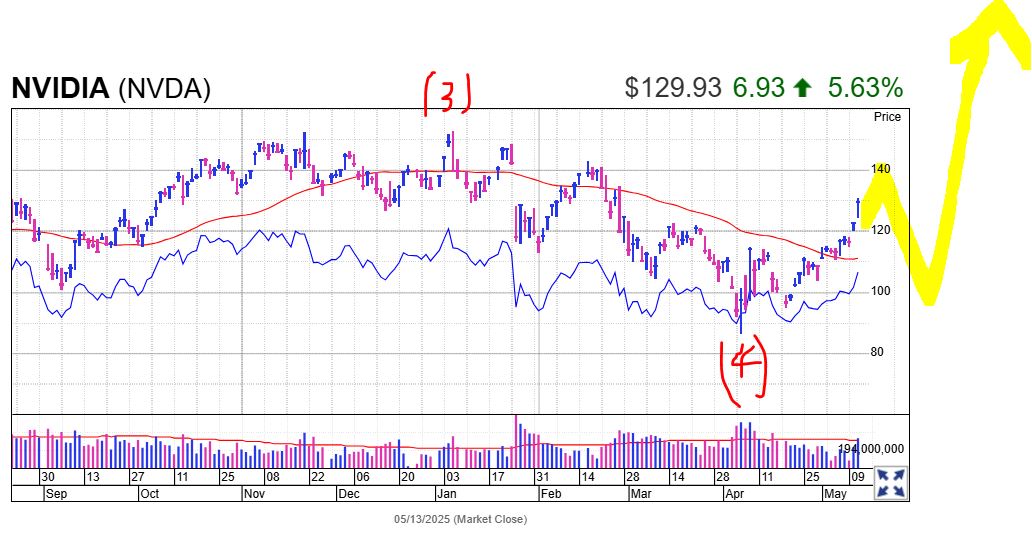Click the 09 date label near May
The width and height of the screenshot is (1032, 541).
[858, 477]
